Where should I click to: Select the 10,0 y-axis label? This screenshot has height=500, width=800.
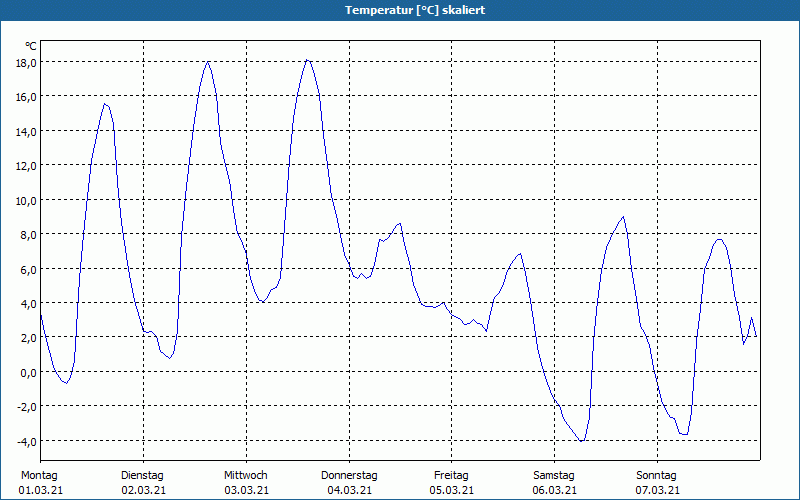tap(24, 200)
